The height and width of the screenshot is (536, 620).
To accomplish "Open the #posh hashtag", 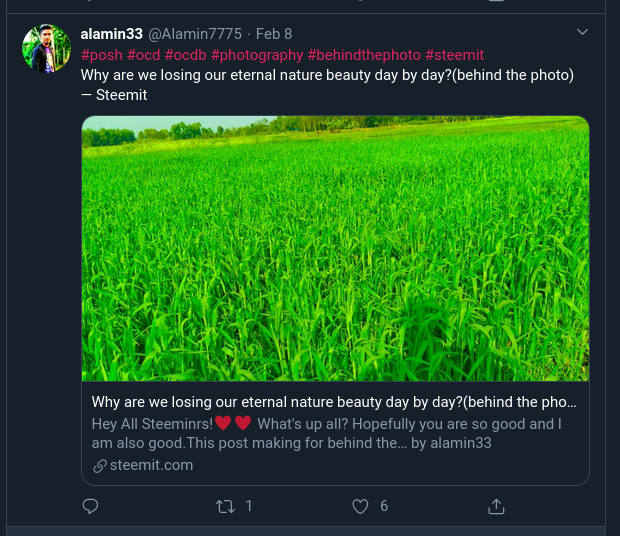I will 101,55.
